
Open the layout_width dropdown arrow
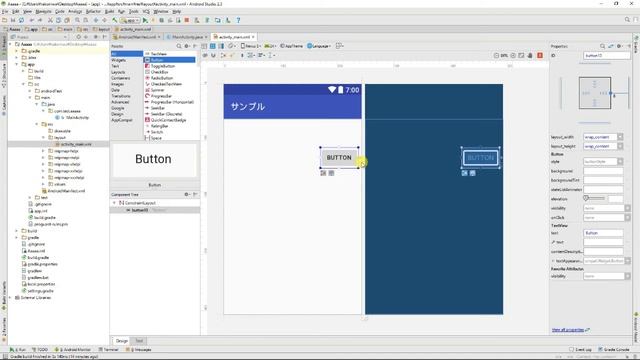(x=620, y=137)
